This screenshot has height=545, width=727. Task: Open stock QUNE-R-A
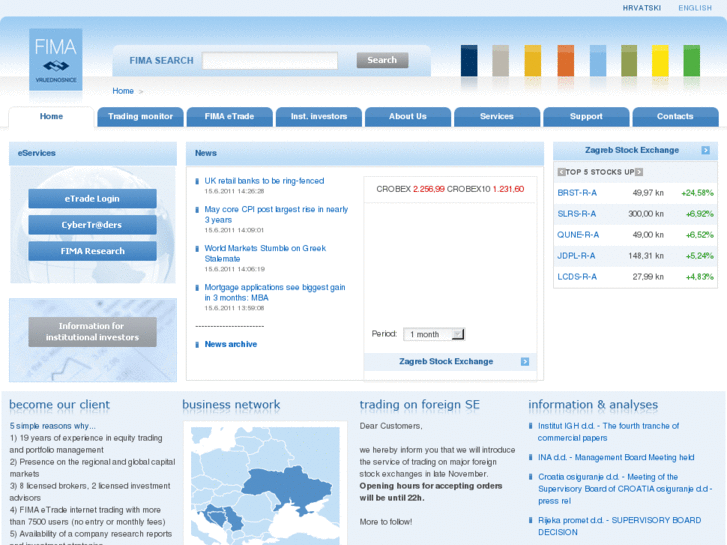578,235
